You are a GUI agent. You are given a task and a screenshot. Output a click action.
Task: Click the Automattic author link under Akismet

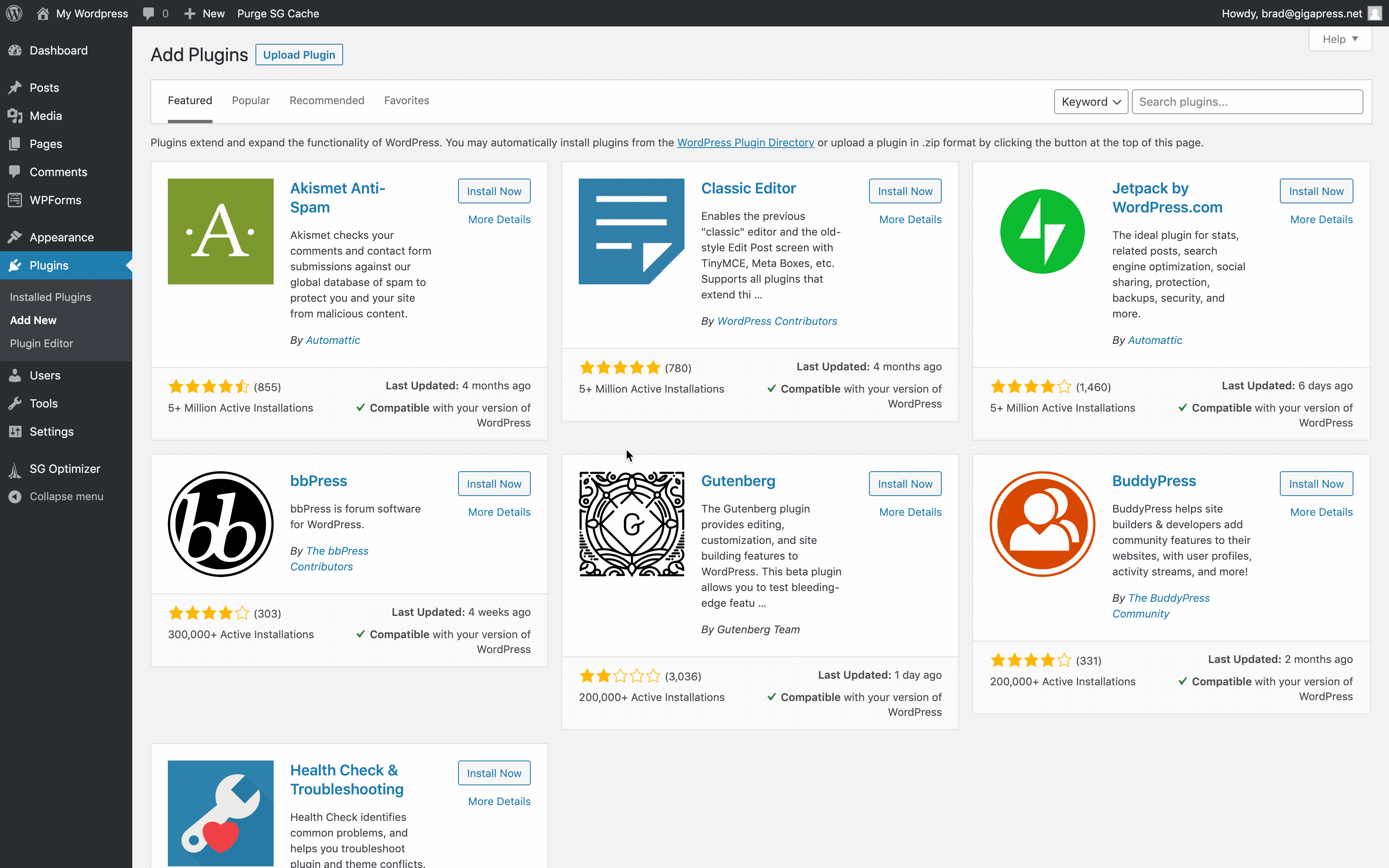pyautogui.click(x=333, y=340)
